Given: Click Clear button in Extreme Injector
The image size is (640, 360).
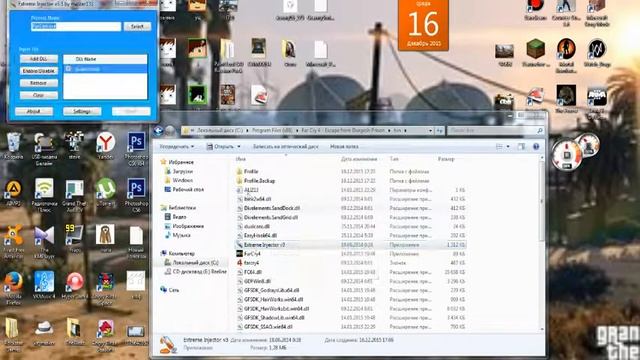Looking at the screenshot, I should pos(39,95).
